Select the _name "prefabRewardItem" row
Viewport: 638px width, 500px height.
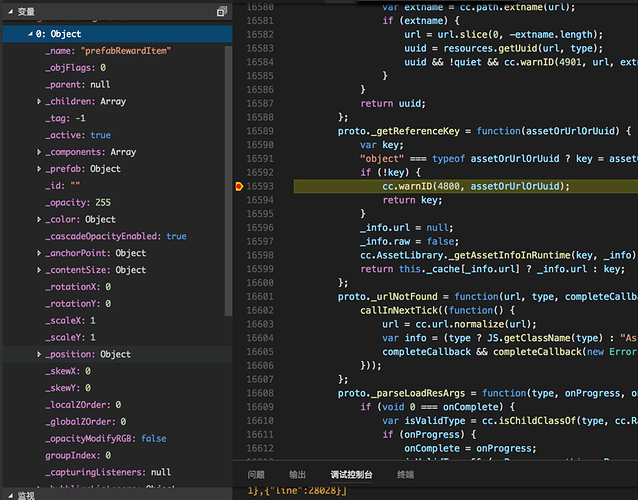(107, 51)
